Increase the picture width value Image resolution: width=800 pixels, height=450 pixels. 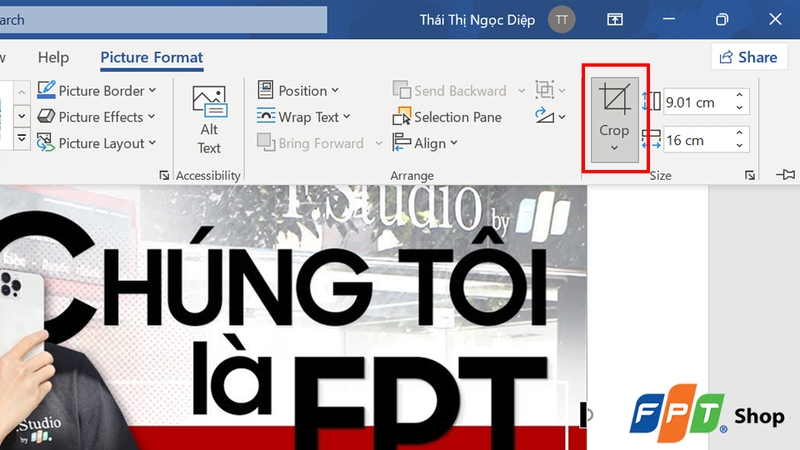tap(739, 133)
